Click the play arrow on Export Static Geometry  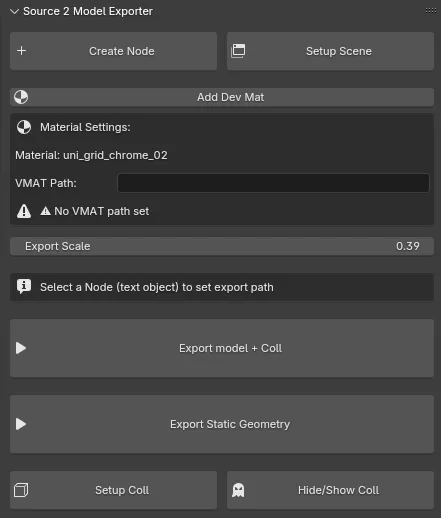coord(21,424)
